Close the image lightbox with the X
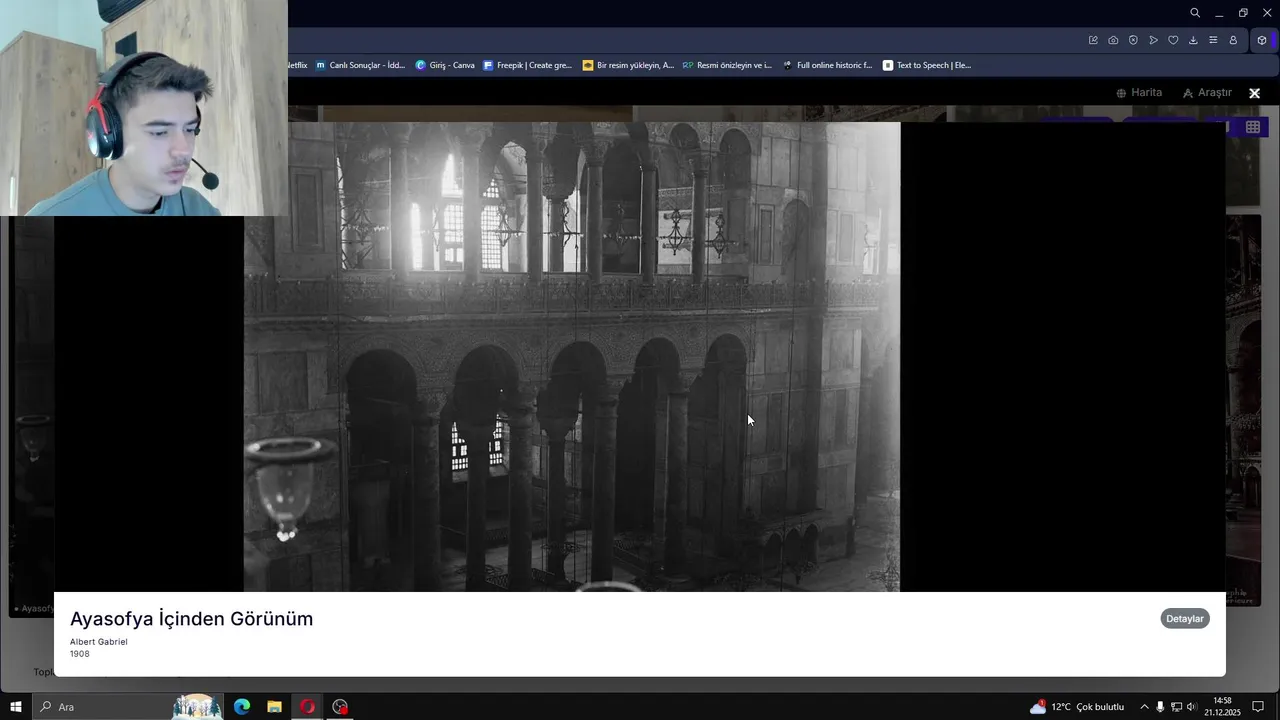The height and width of the screenshot is (720, 1280). (x=1254, y=93)
